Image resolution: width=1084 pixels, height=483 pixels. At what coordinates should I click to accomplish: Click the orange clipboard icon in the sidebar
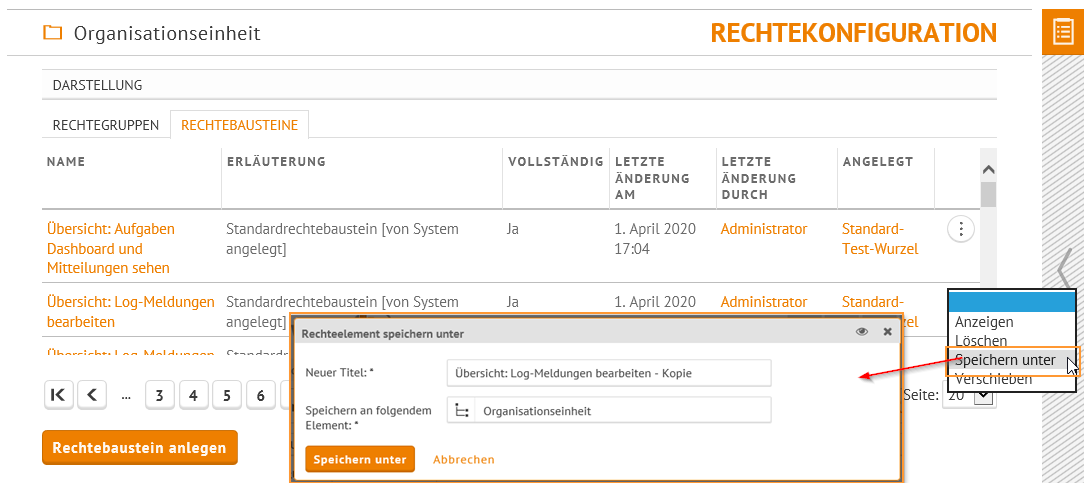point(1063,32)
